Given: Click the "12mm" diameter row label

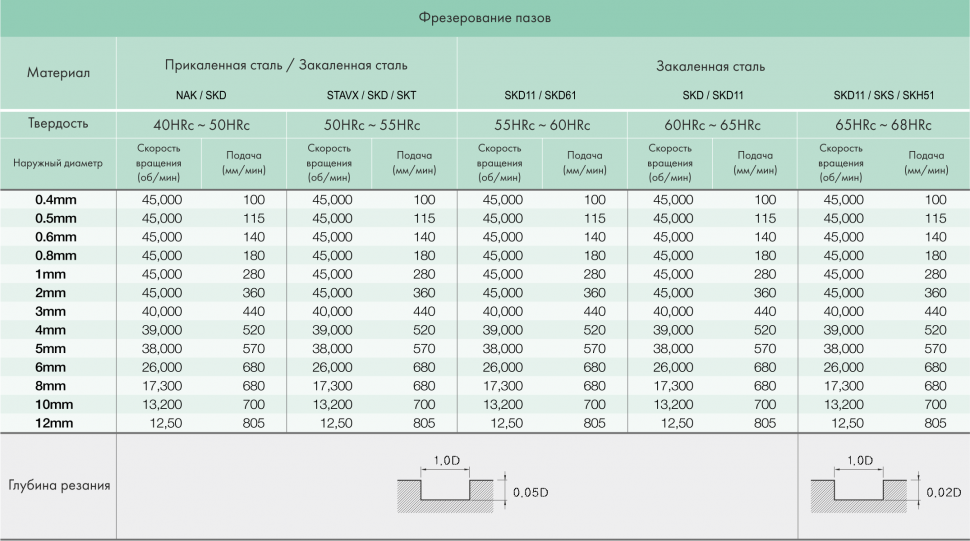Looking at the screenshot, I should pos(53,424).
